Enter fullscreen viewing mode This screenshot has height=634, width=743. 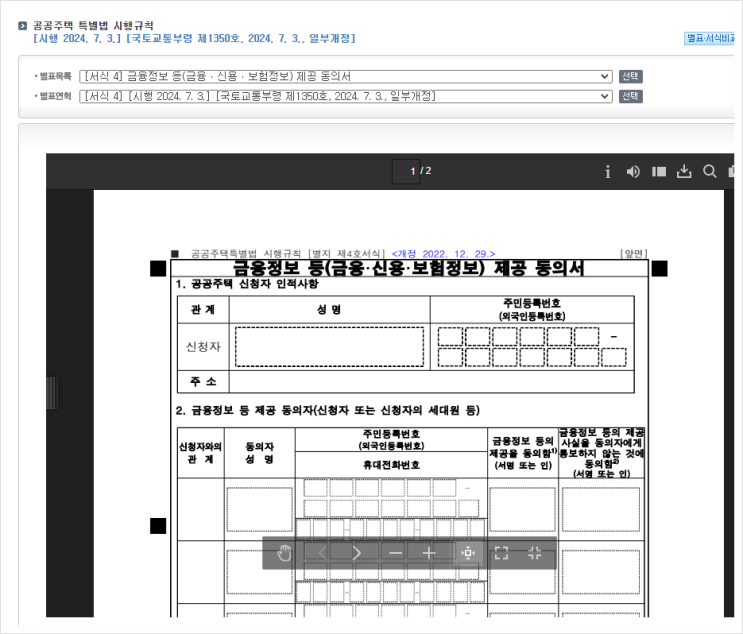501,553
